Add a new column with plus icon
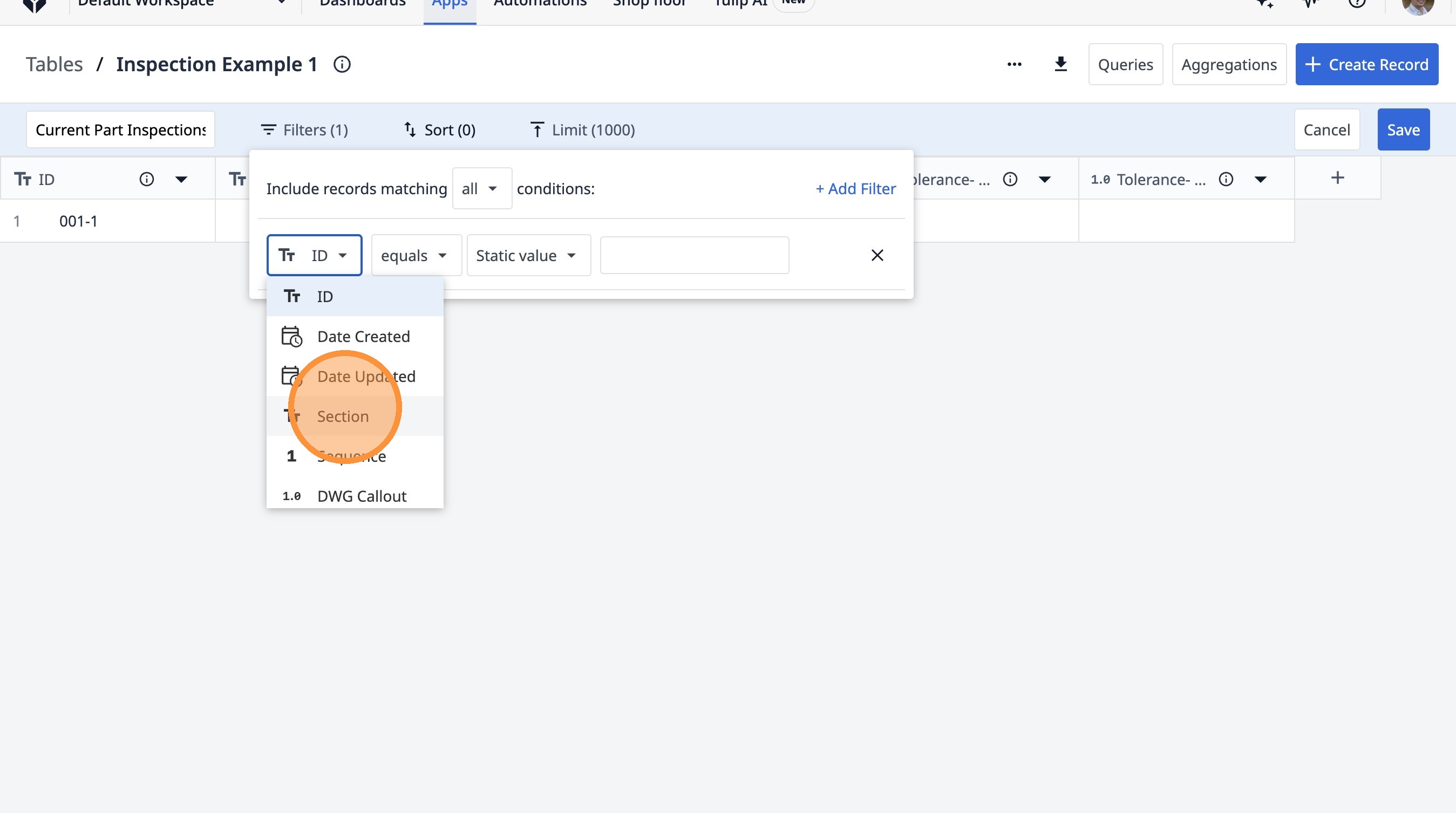 pyautogui.click(x=1337, y=178)
